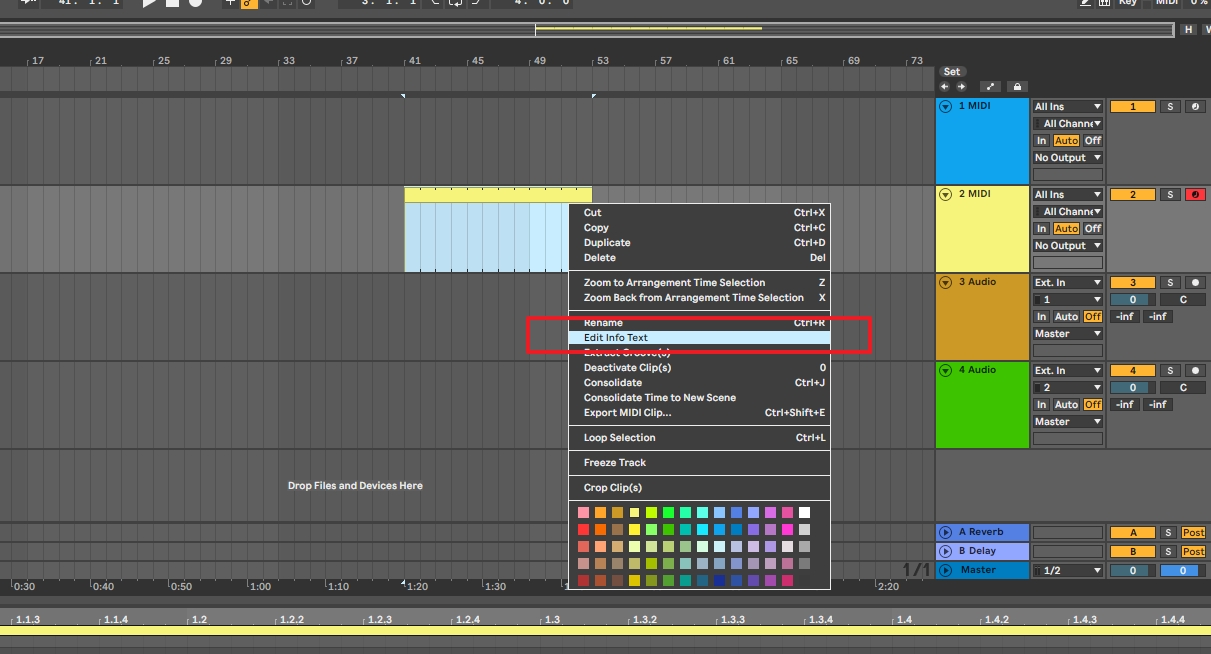Open All Channels dropdown on track 1
This screenshot has height=654, width=1211.
click(x=1068, y=124)
